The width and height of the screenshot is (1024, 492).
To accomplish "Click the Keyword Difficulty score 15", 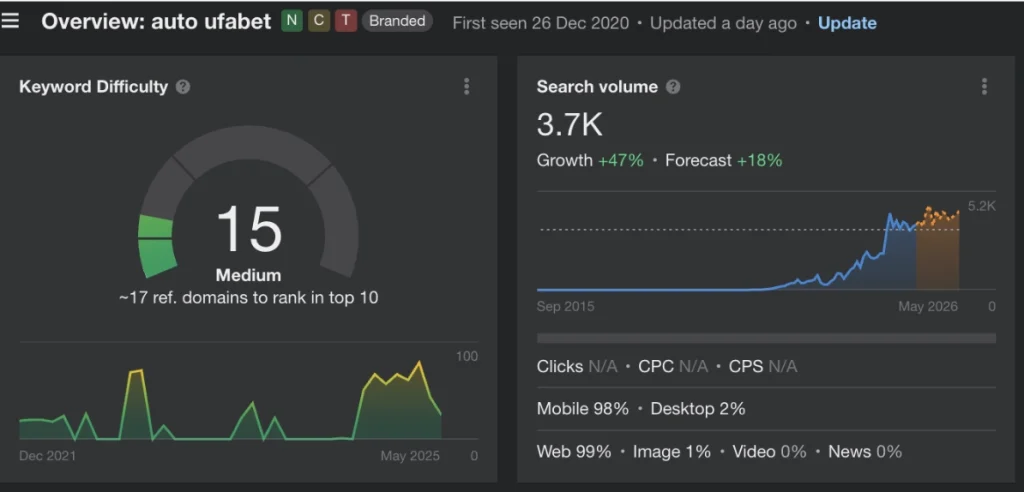I will [249, 229].
